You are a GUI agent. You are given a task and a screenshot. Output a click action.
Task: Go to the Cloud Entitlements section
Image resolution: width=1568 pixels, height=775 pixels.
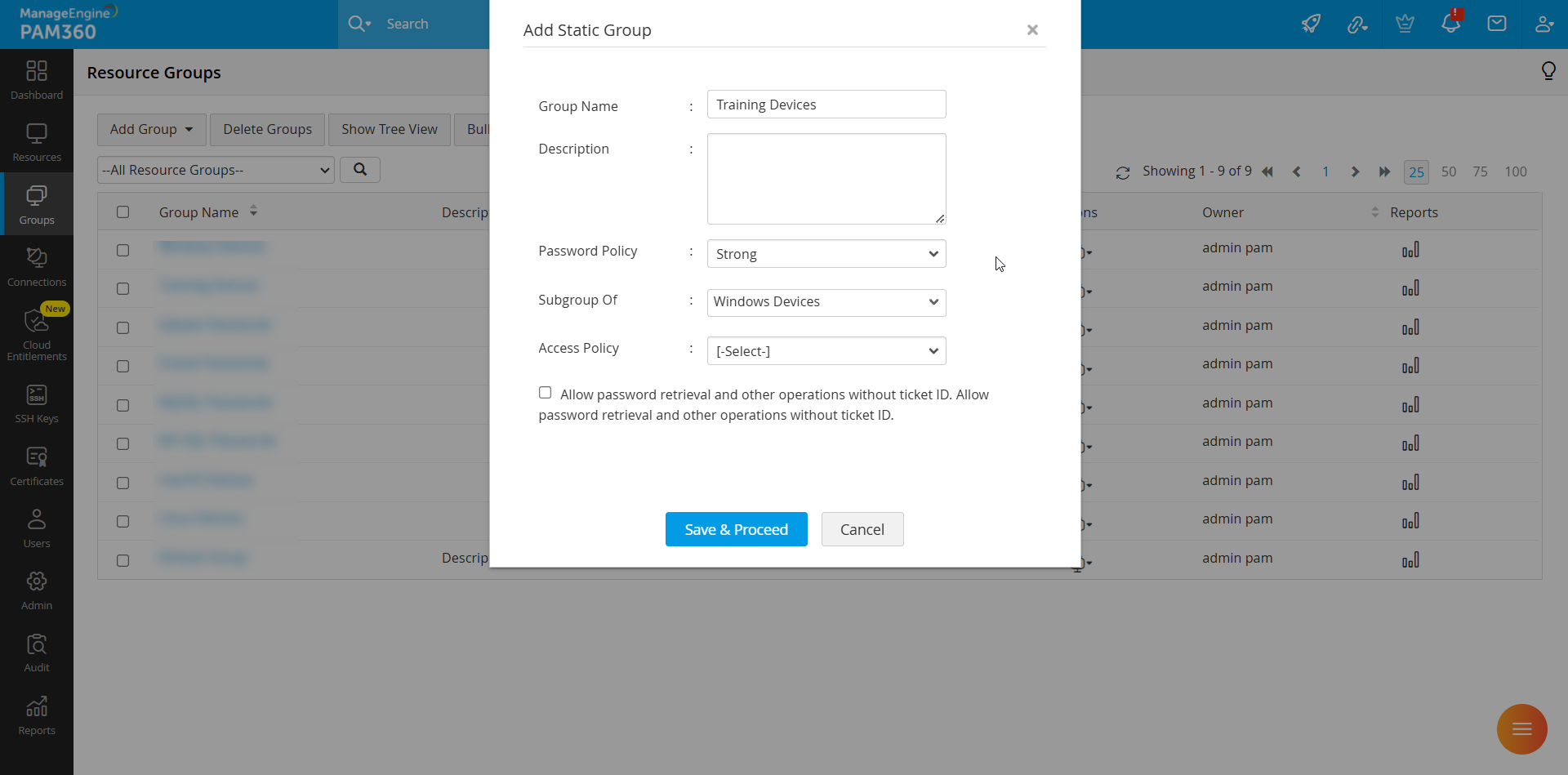pyautogui.click(x=36, y=337)
